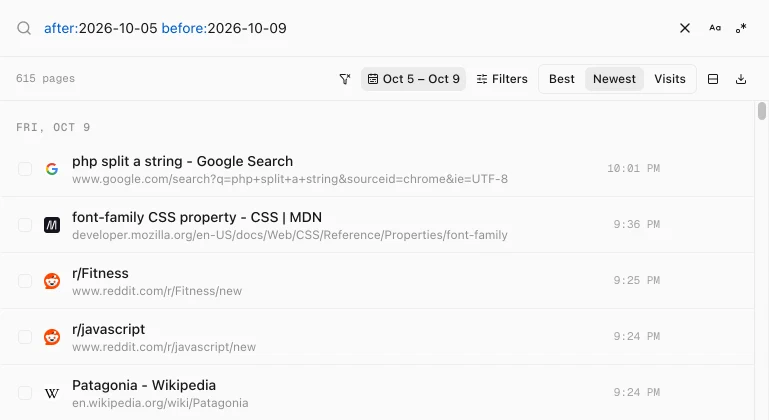Click the Wikipedia favicon
Viewport: 769px width, 420px height.
coord(52,393)
